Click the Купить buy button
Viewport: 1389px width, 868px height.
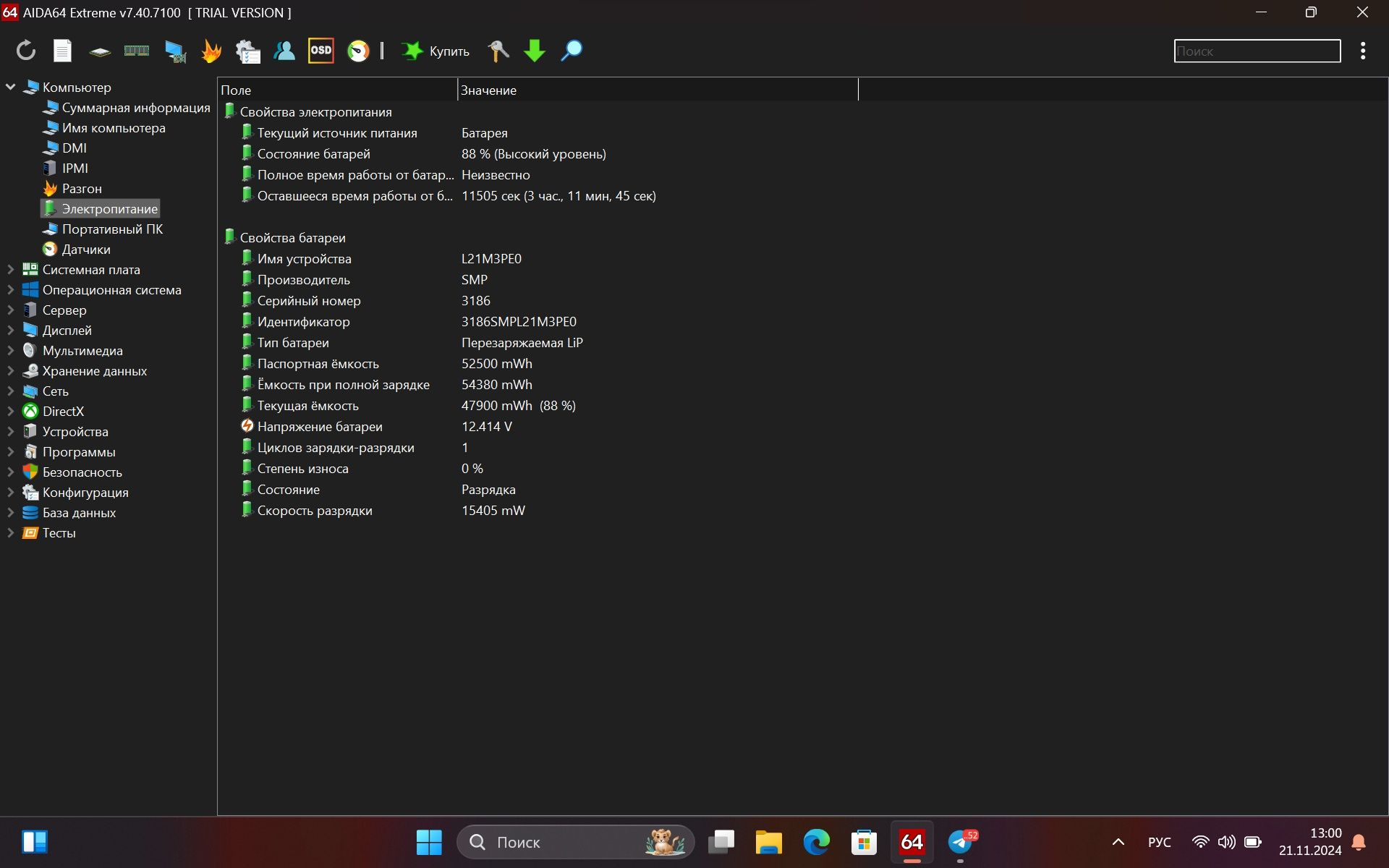436,51
